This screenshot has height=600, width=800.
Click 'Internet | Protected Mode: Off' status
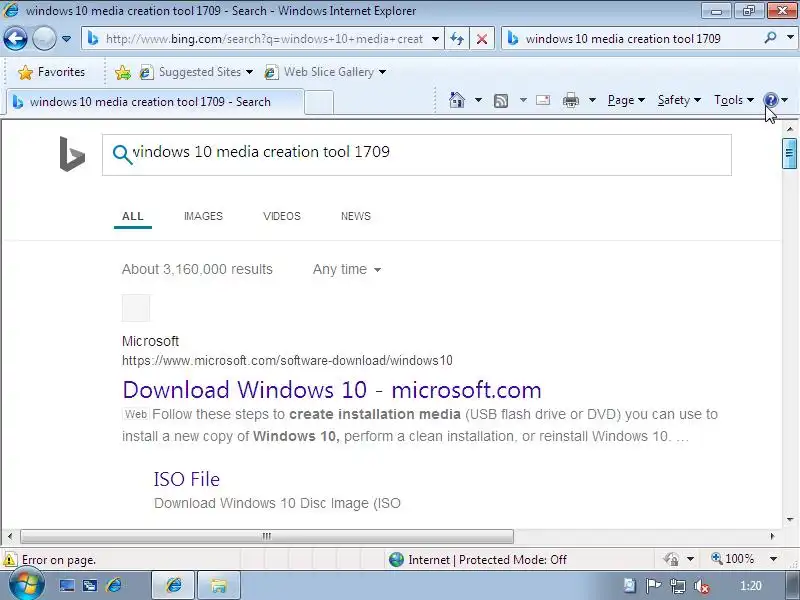478,560
